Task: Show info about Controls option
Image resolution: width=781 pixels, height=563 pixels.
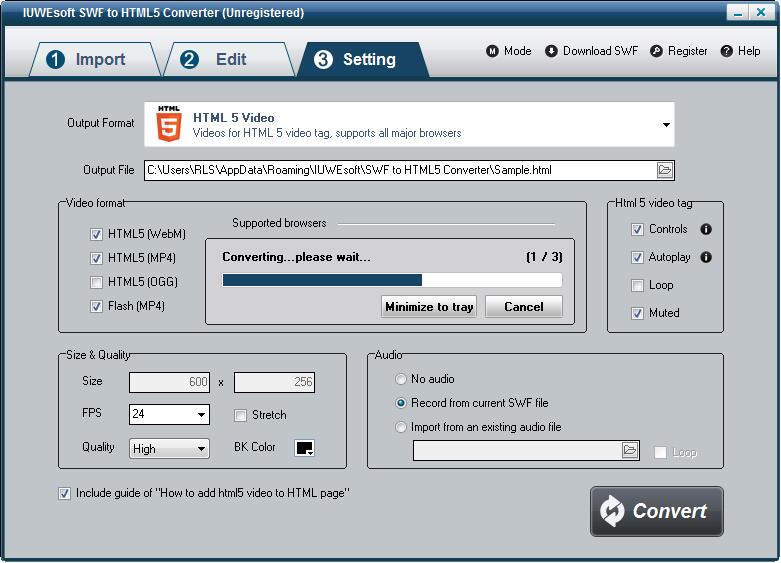Action: [706, 229]
